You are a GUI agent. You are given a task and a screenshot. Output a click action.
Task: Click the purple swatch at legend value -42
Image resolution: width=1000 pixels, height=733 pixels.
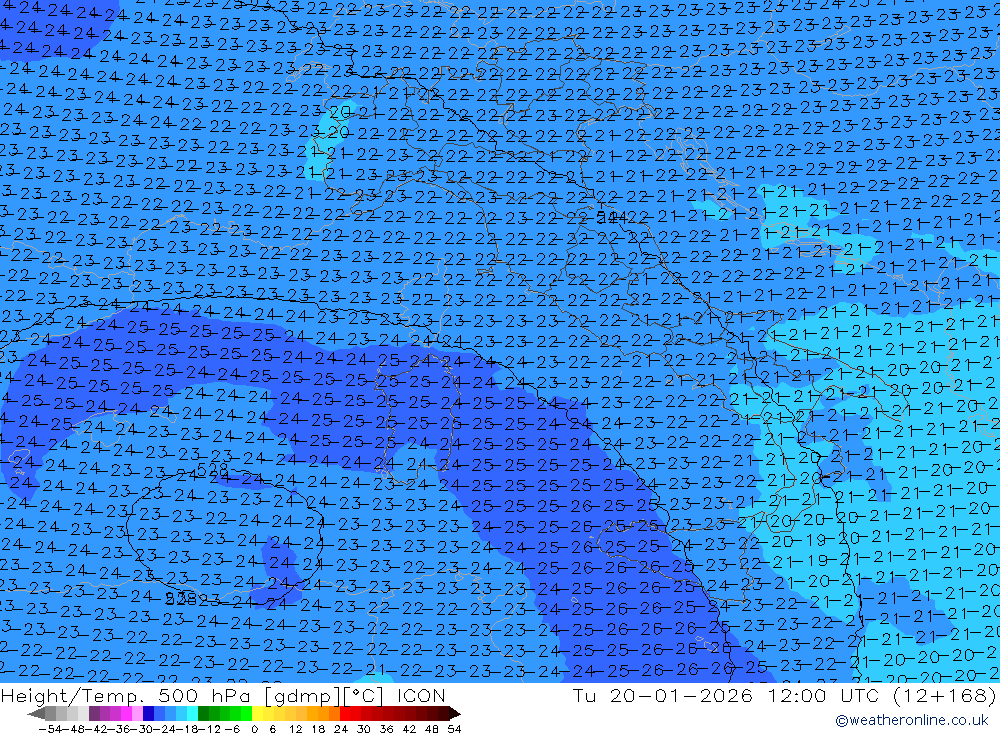coord(94,713)
